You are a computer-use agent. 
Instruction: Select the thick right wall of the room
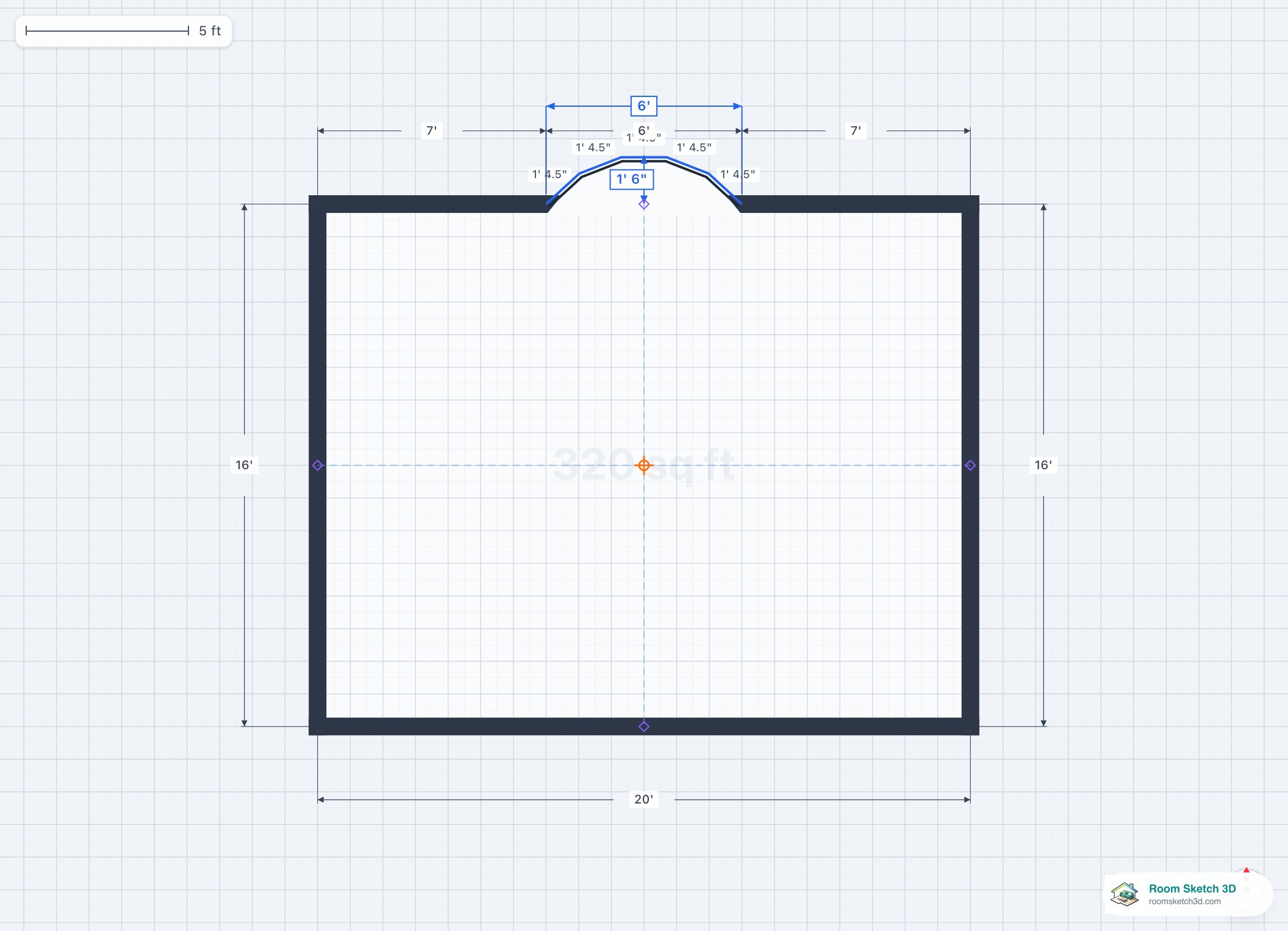click(x=970, y=465)
